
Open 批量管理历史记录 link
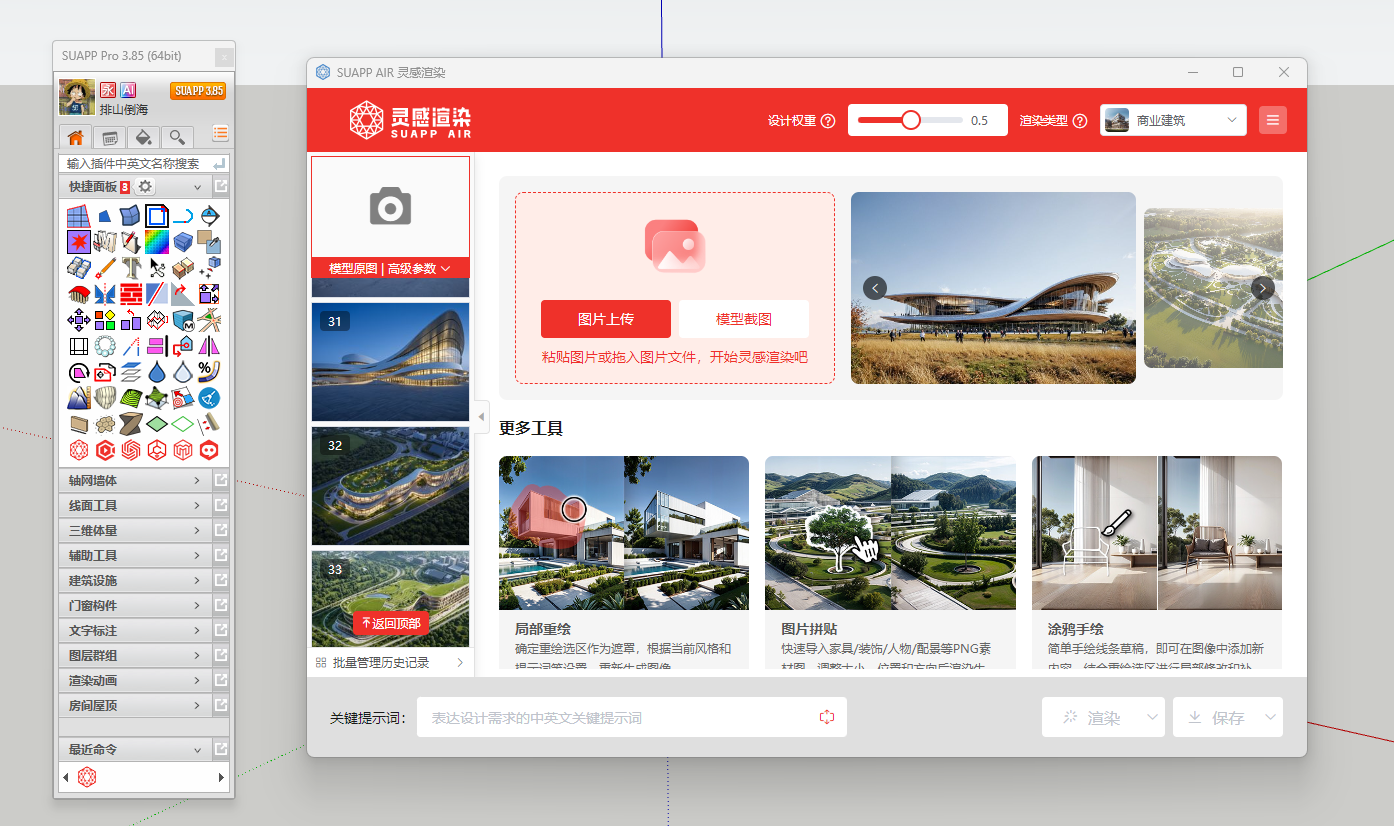coord(390,662)
